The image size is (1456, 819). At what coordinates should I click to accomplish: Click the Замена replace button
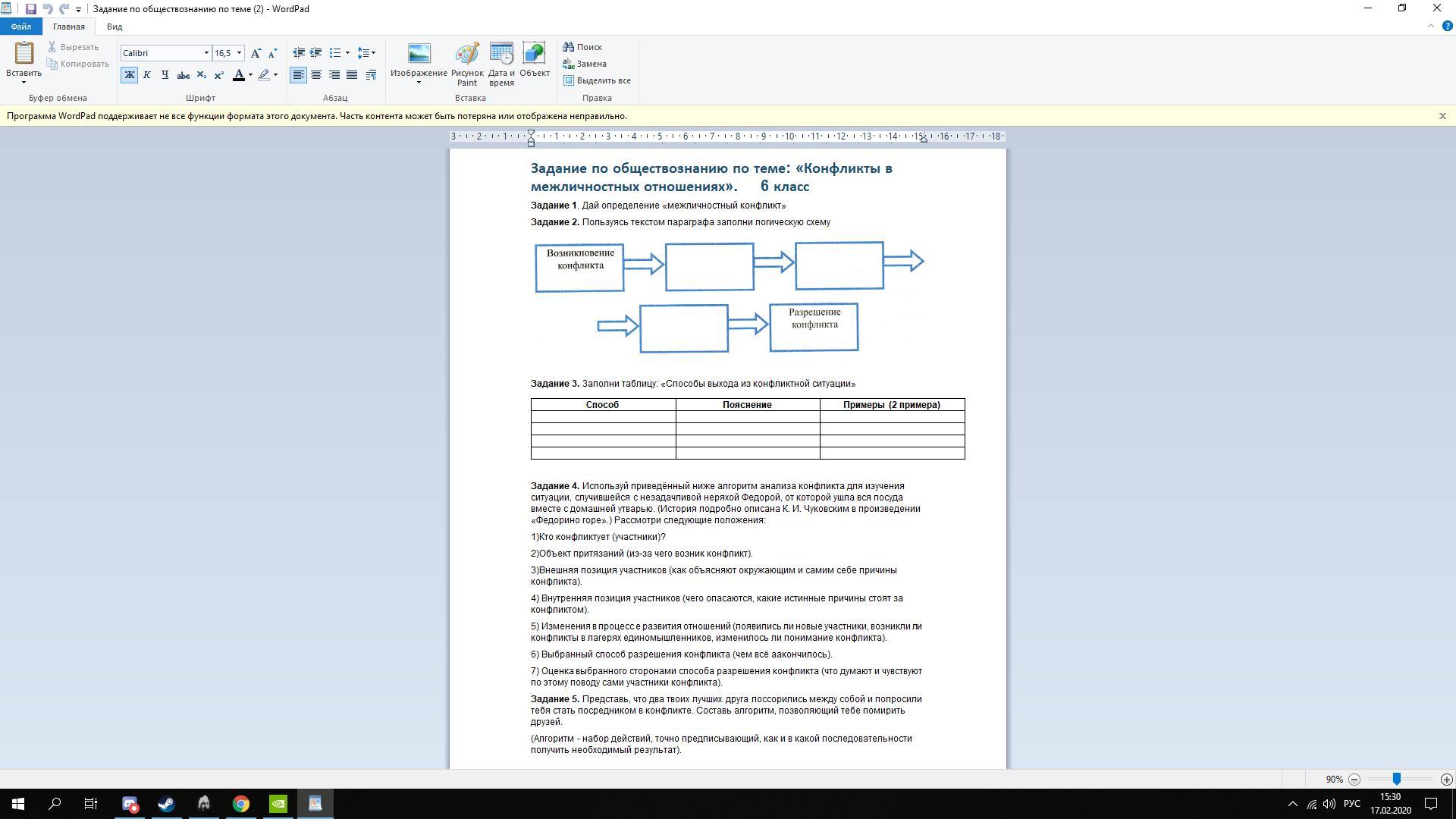585,64
